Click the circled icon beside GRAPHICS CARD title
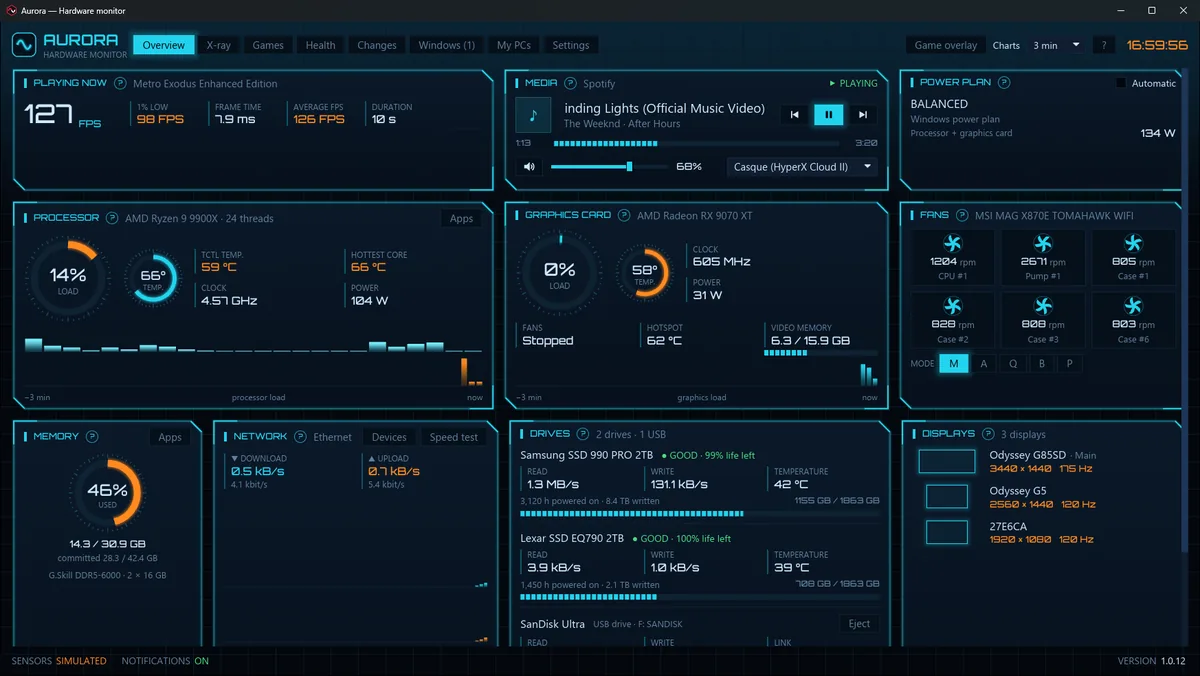Viewport: 1200px width, 676px height. point(624,215)
